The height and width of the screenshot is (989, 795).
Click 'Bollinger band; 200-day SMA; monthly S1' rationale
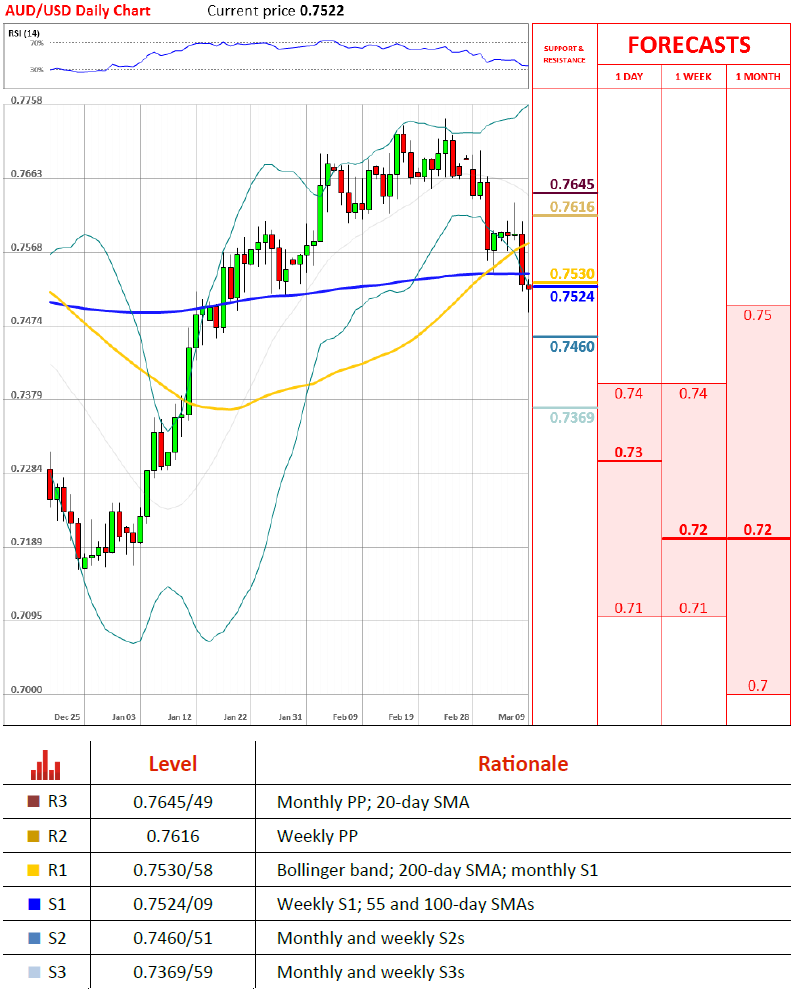pyautogui.click(x=437, y=870)
